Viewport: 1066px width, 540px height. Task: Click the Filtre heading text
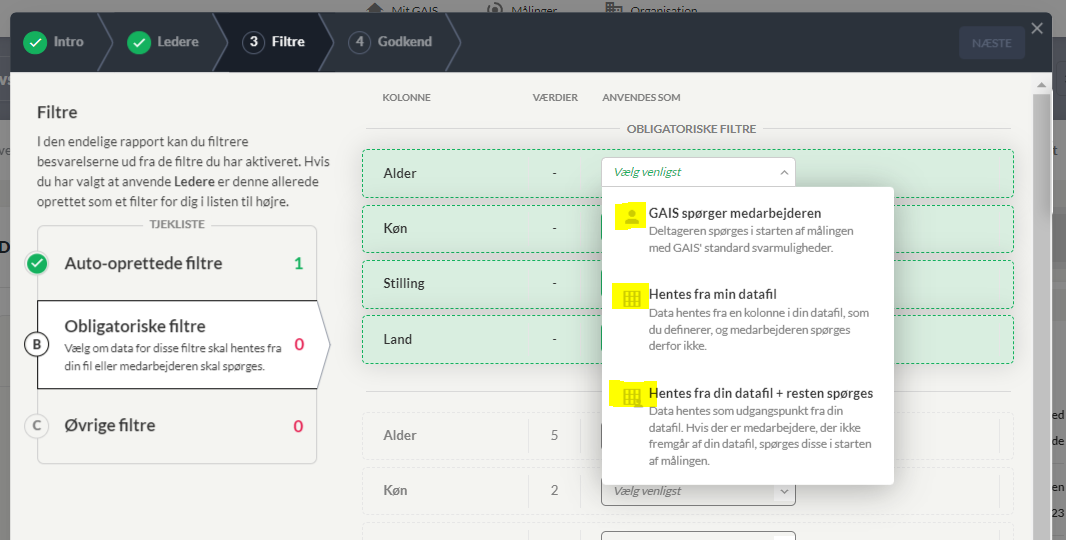coord(57,112)
